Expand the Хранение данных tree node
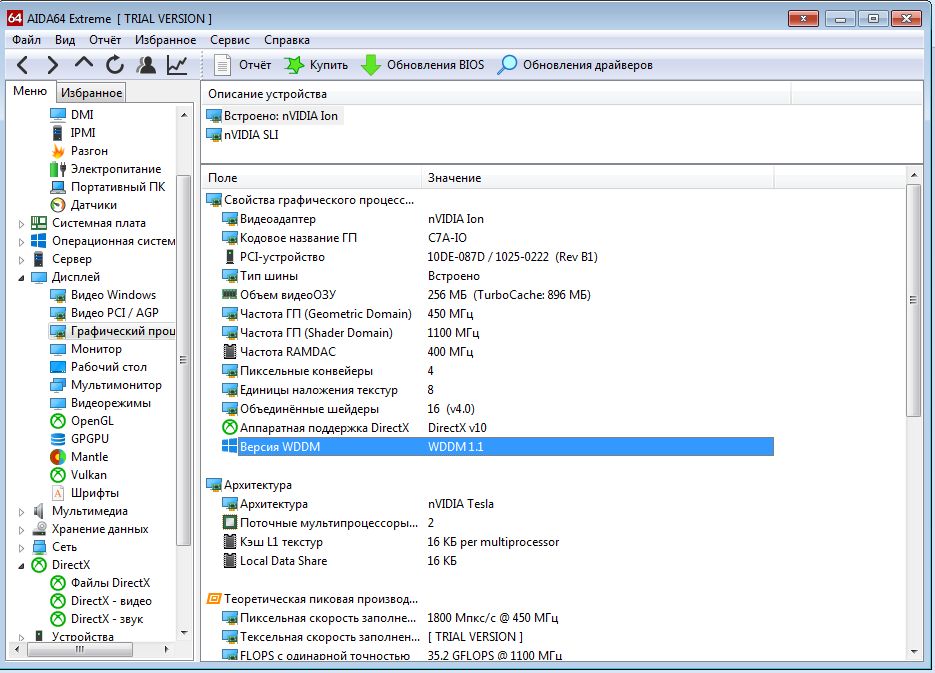The image size is (935, 673). (21, 530)
